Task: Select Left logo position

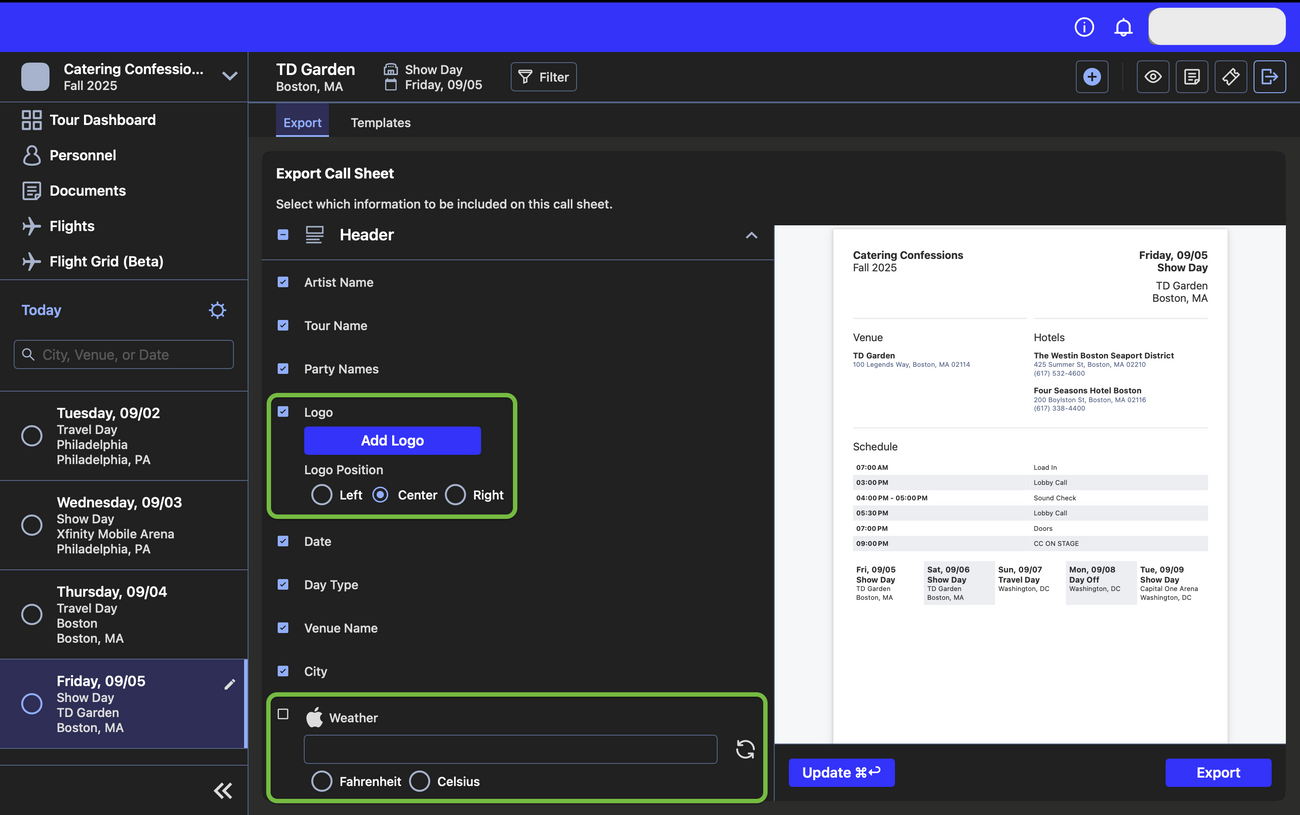Action: pos(322,495)
